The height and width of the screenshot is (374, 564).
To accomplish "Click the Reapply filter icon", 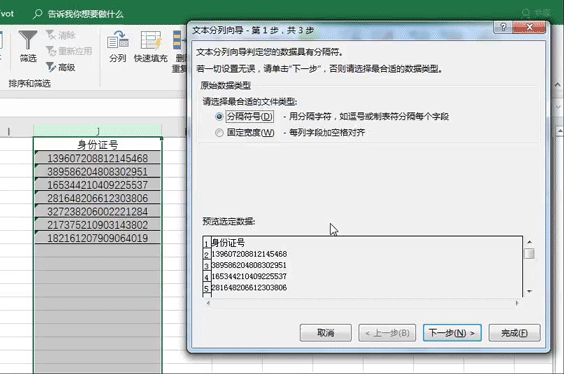I will coord(51,51).
